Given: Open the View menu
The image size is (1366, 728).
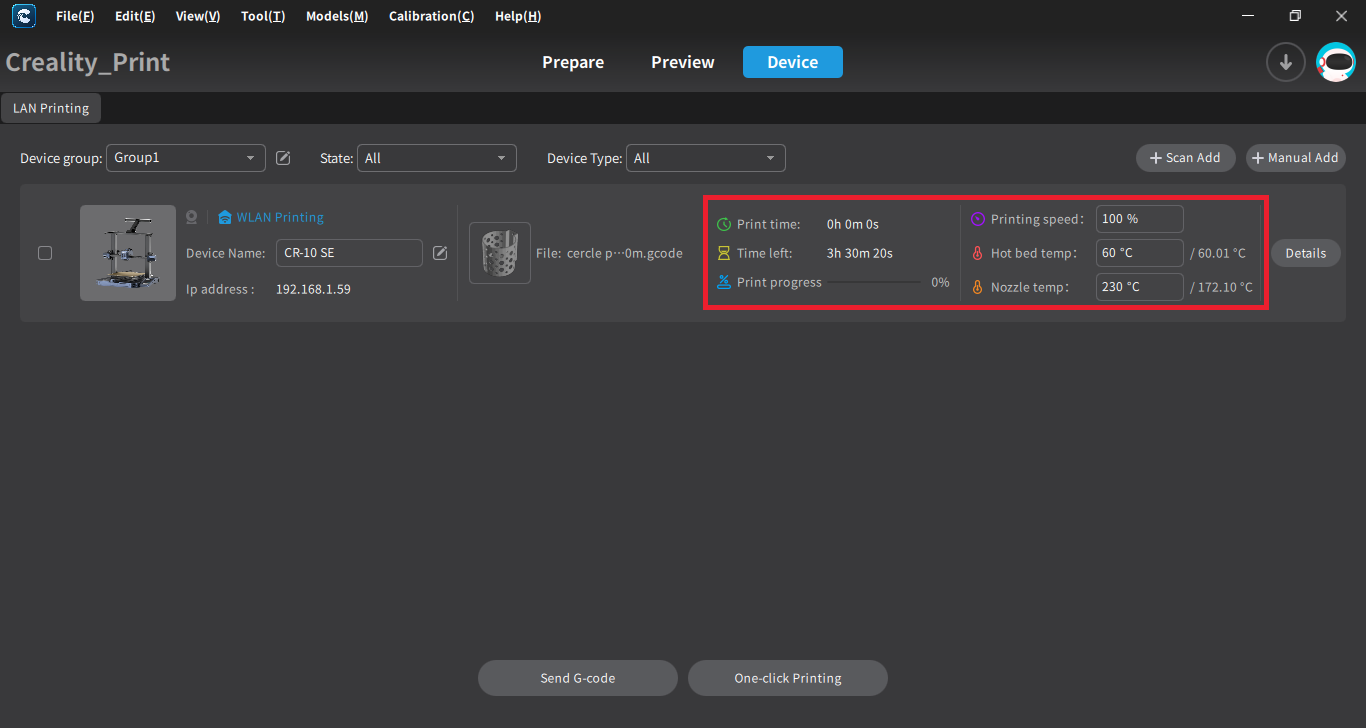Looking at the screenshot, I should pos(198,16).
